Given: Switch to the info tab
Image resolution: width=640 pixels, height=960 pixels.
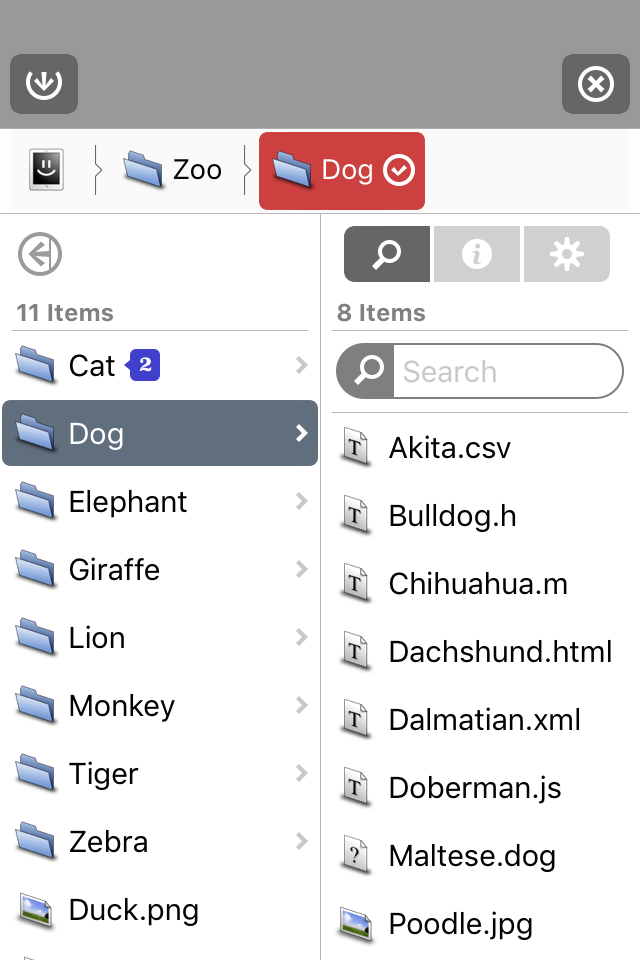Looking at the screenshot, I should click(x=476, y=255).
